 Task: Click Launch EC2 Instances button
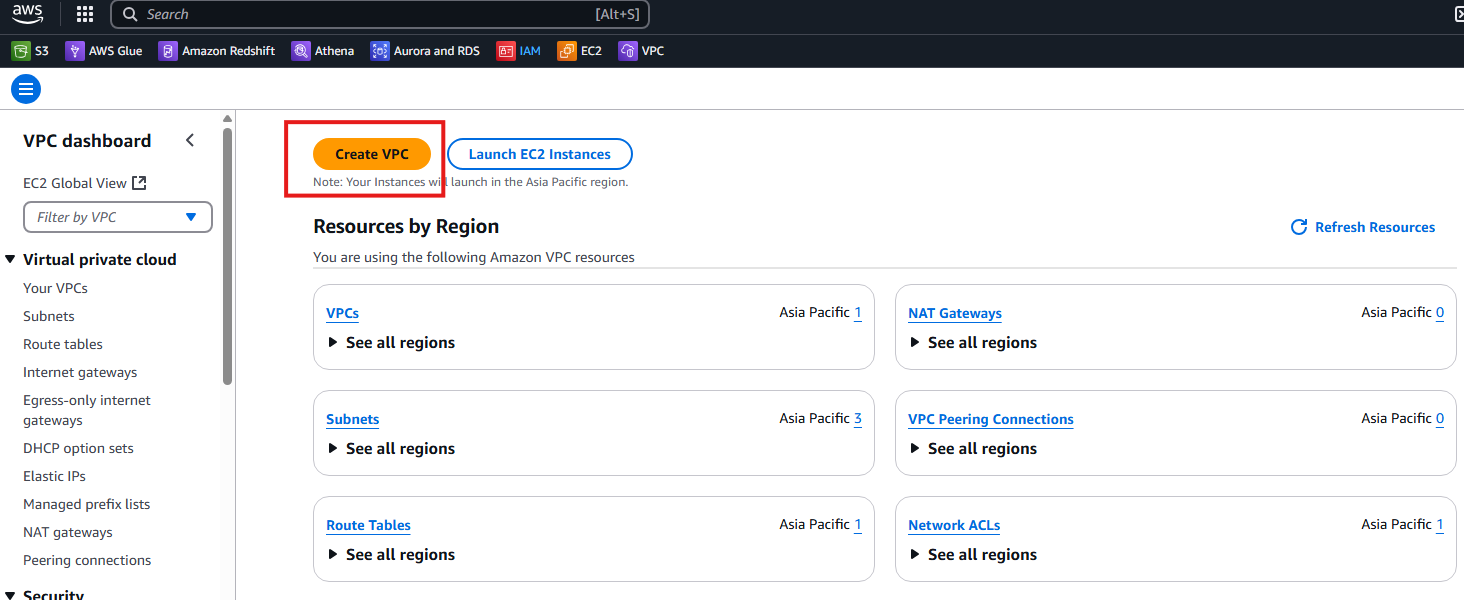pos(540,154)
